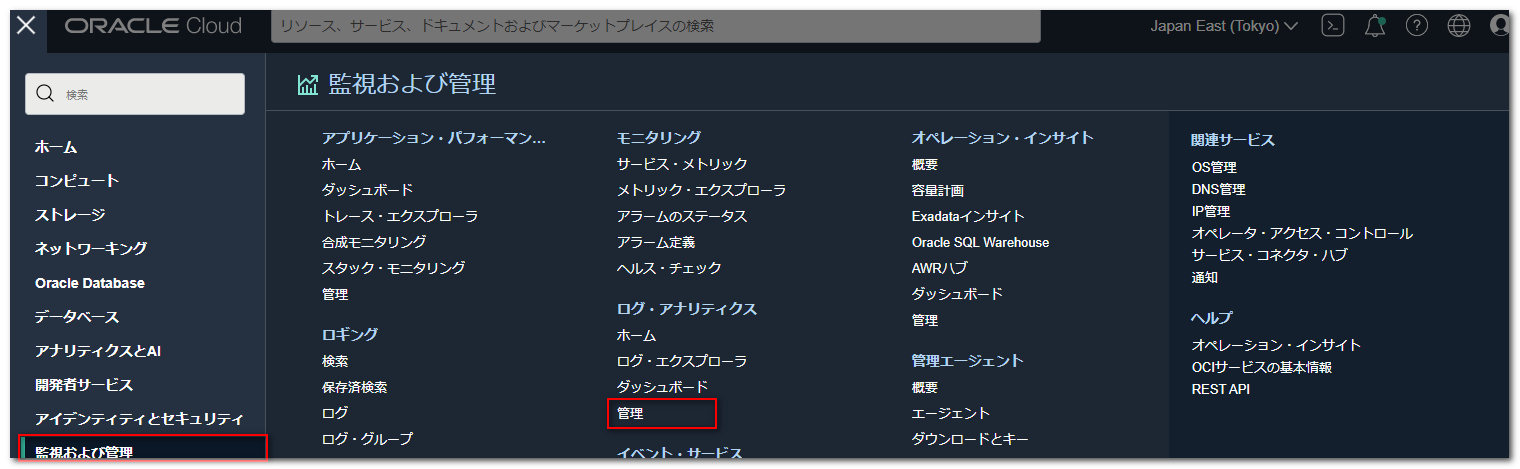The width and height of the screenshot is (1520, 469).
Task: Open Exadataインサイト
Action: tap(968, 216)
